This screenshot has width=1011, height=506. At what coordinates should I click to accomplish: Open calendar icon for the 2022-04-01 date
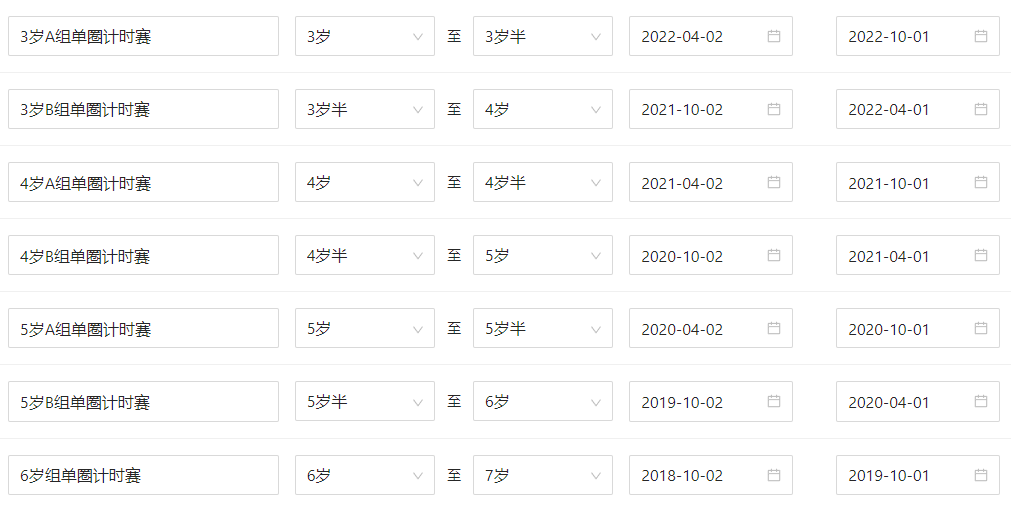[x=980, y=109]
